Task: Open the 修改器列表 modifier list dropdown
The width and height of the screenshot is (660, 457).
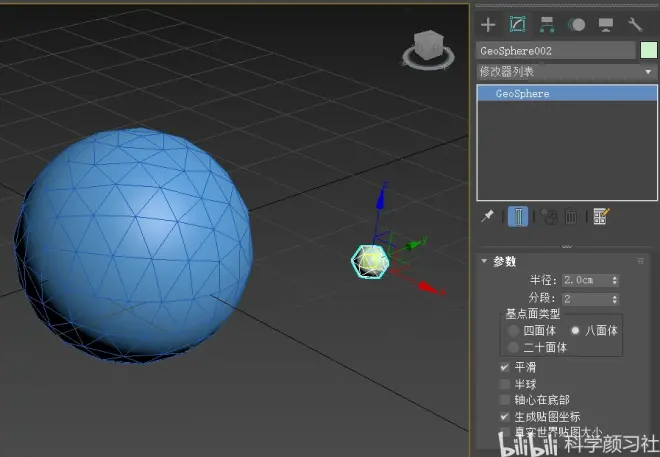Action: pyautogui.click(x=567, y=72)
